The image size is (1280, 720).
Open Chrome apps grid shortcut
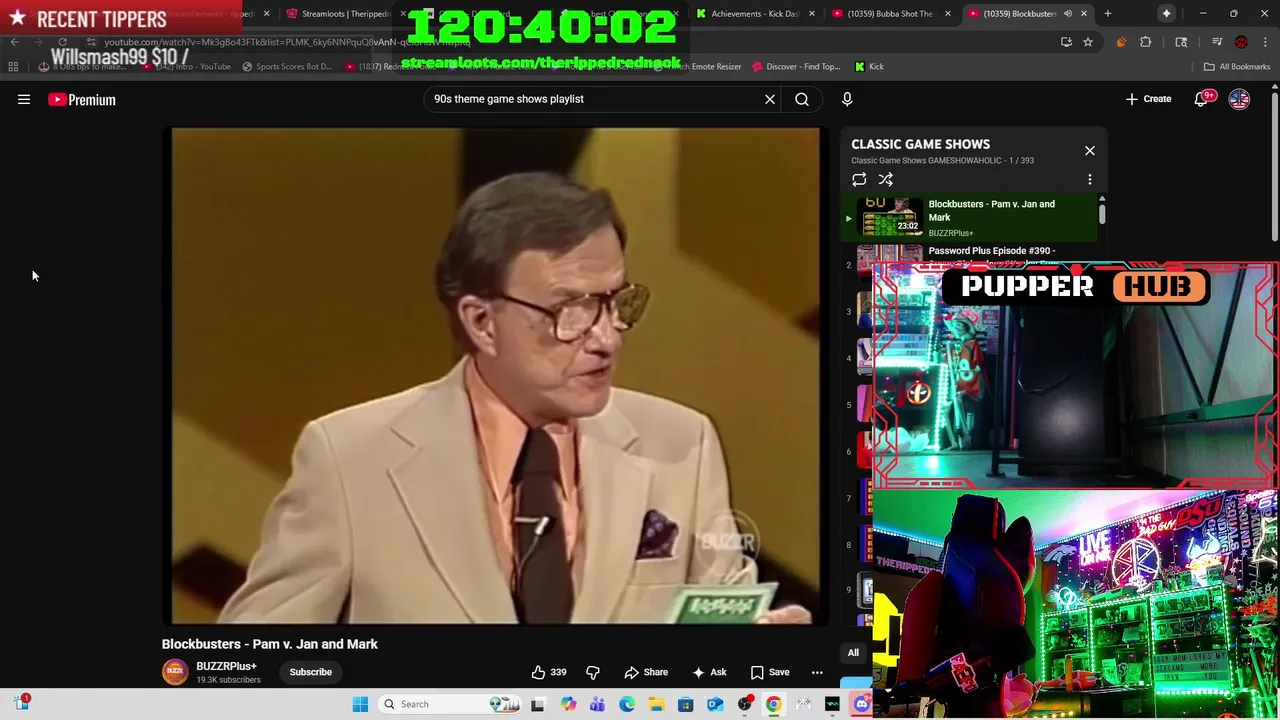tap(13, 67)
